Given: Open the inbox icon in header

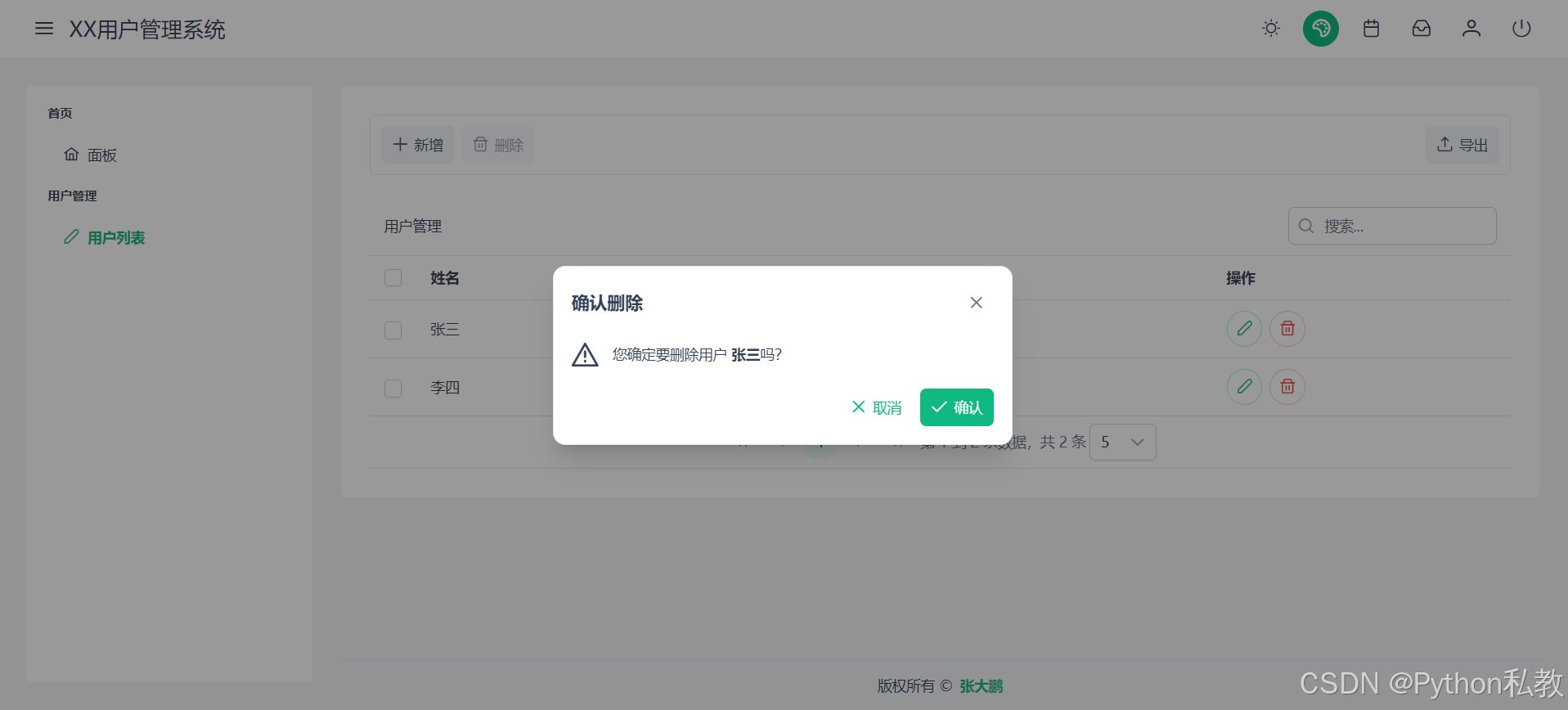Looking at the screenshot, I should point(1422,29).
